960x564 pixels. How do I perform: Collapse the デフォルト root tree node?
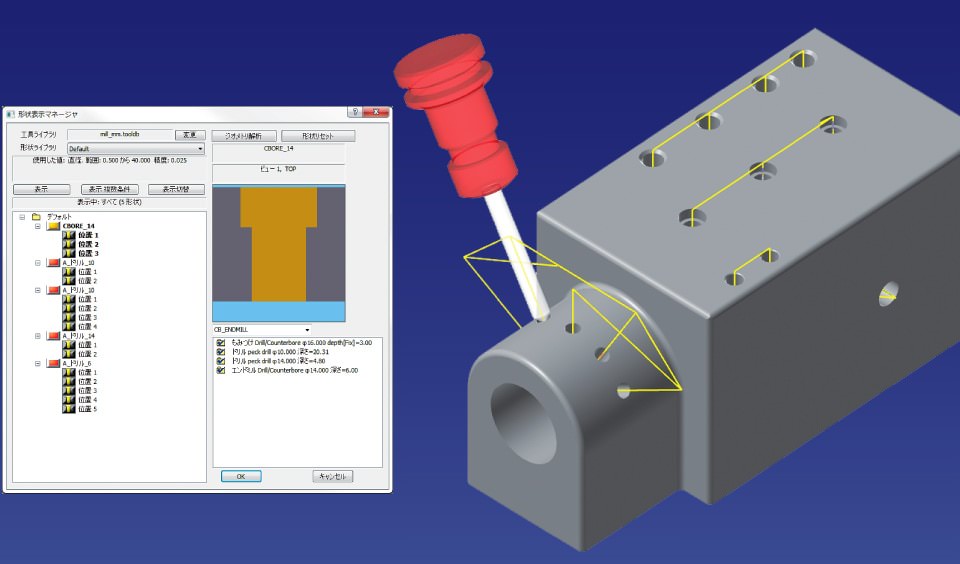22,216
